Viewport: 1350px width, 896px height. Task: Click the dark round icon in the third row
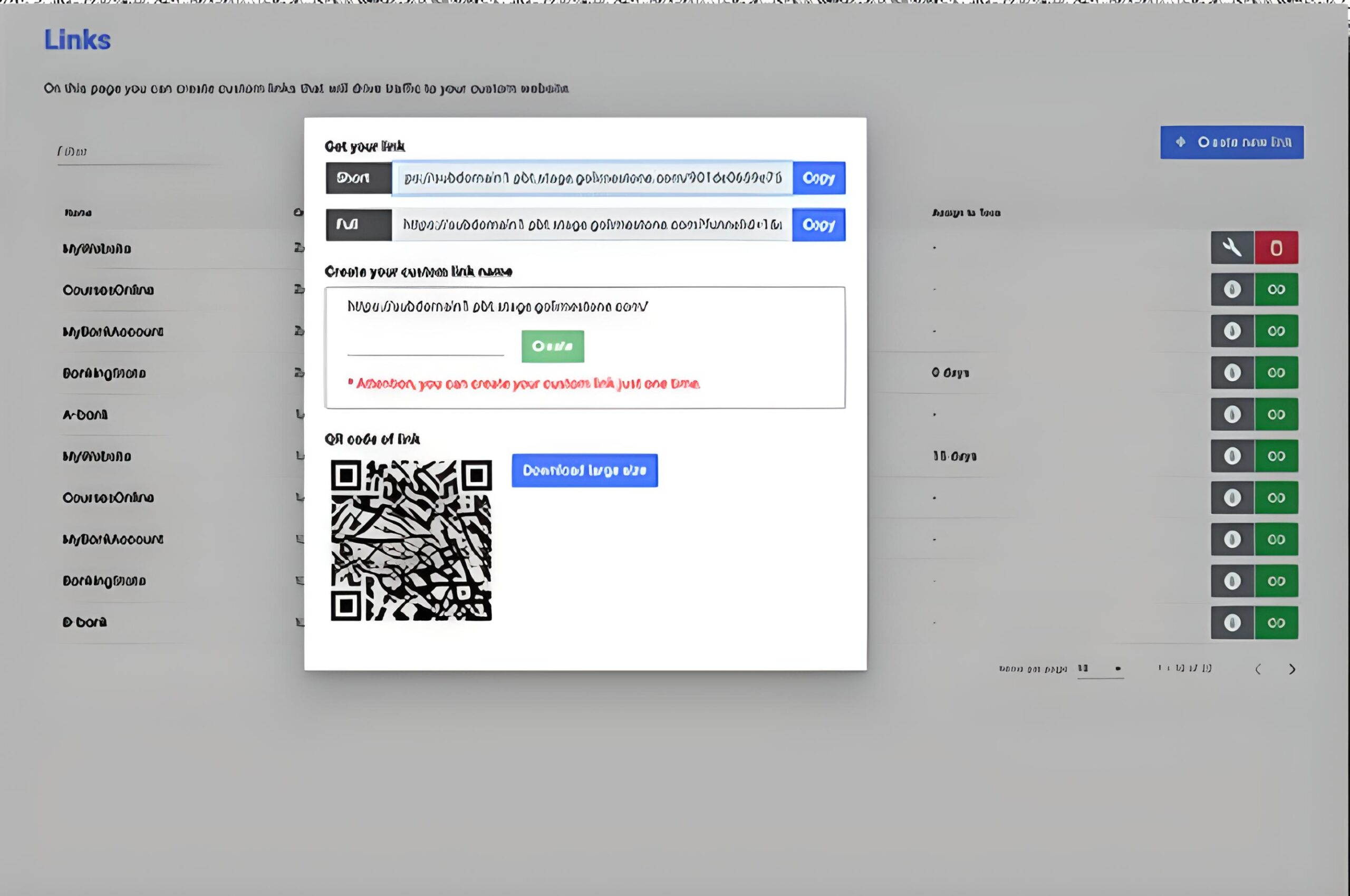coord(1232,331)
